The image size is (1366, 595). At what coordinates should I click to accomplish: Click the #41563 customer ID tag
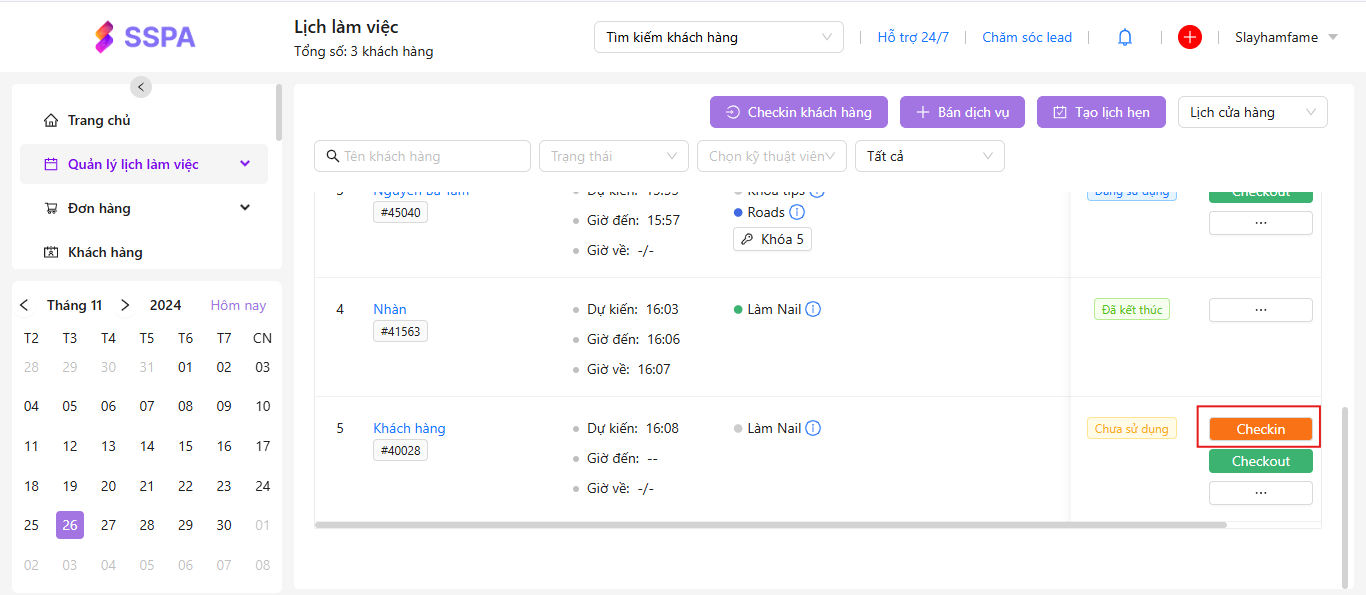point(401,331)
